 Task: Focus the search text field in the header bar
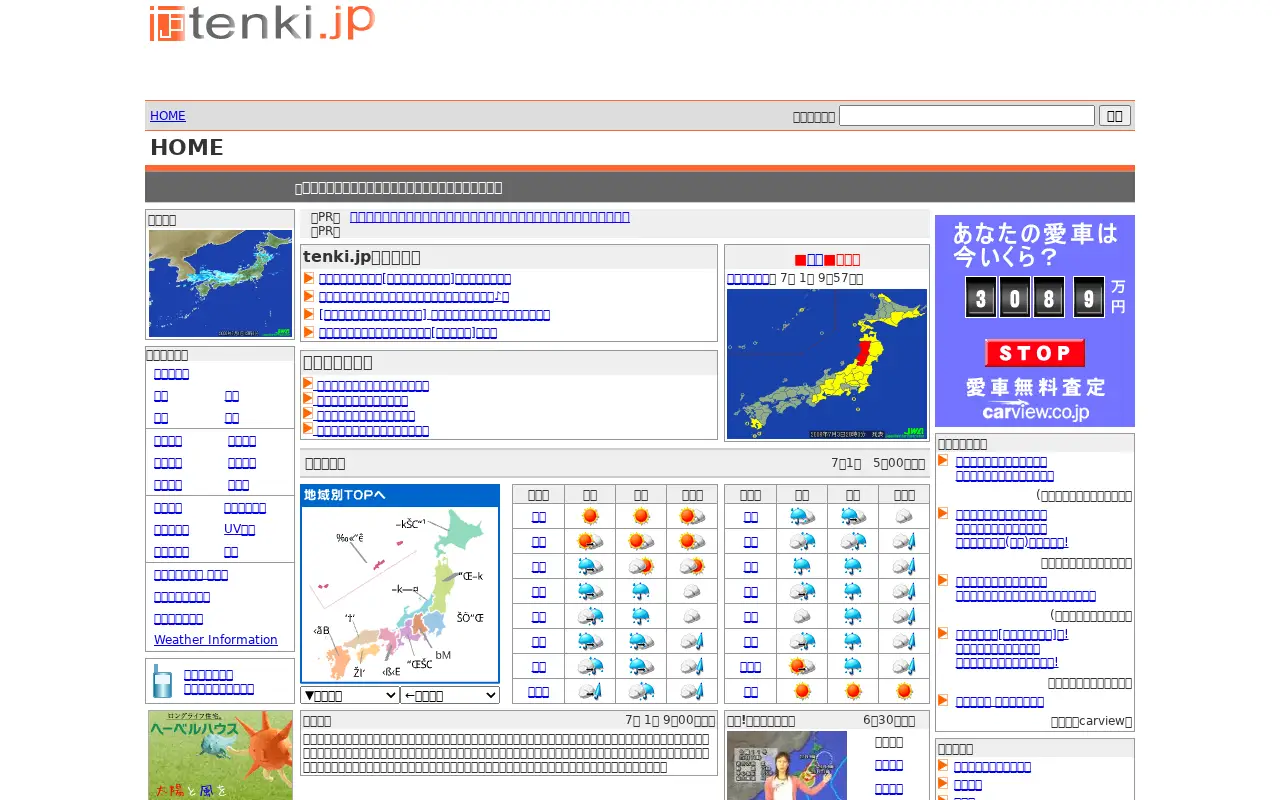(x=967, y=116)
